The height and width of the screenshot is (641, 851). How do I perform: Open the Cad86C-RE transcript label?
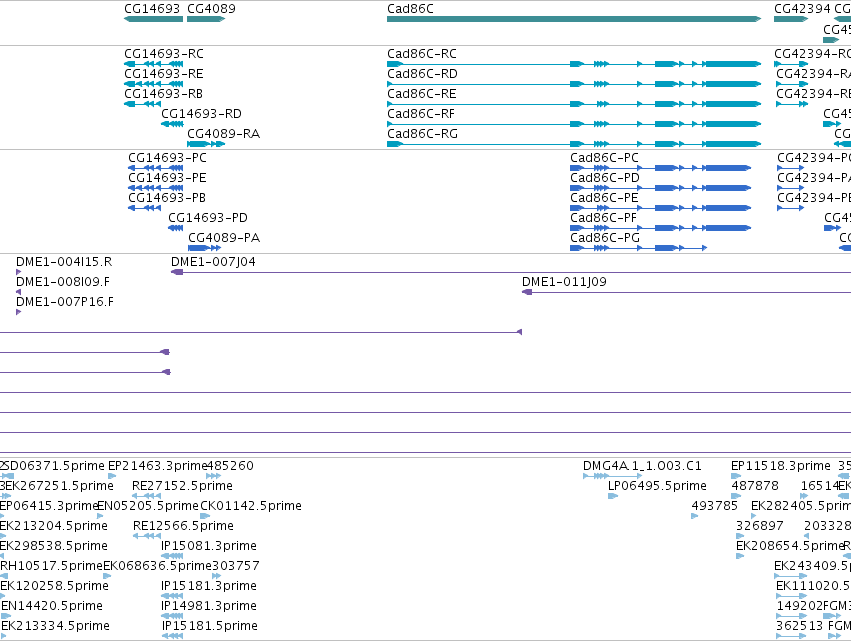click(422, 94)
